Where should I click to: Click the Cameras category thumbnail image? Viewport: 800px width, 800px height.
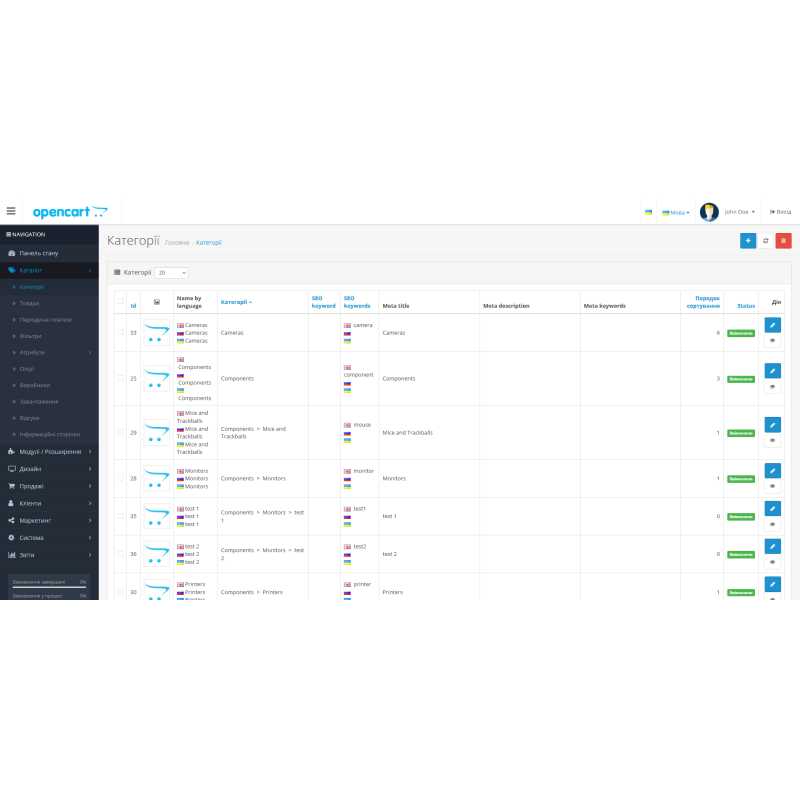pos(156,330)
